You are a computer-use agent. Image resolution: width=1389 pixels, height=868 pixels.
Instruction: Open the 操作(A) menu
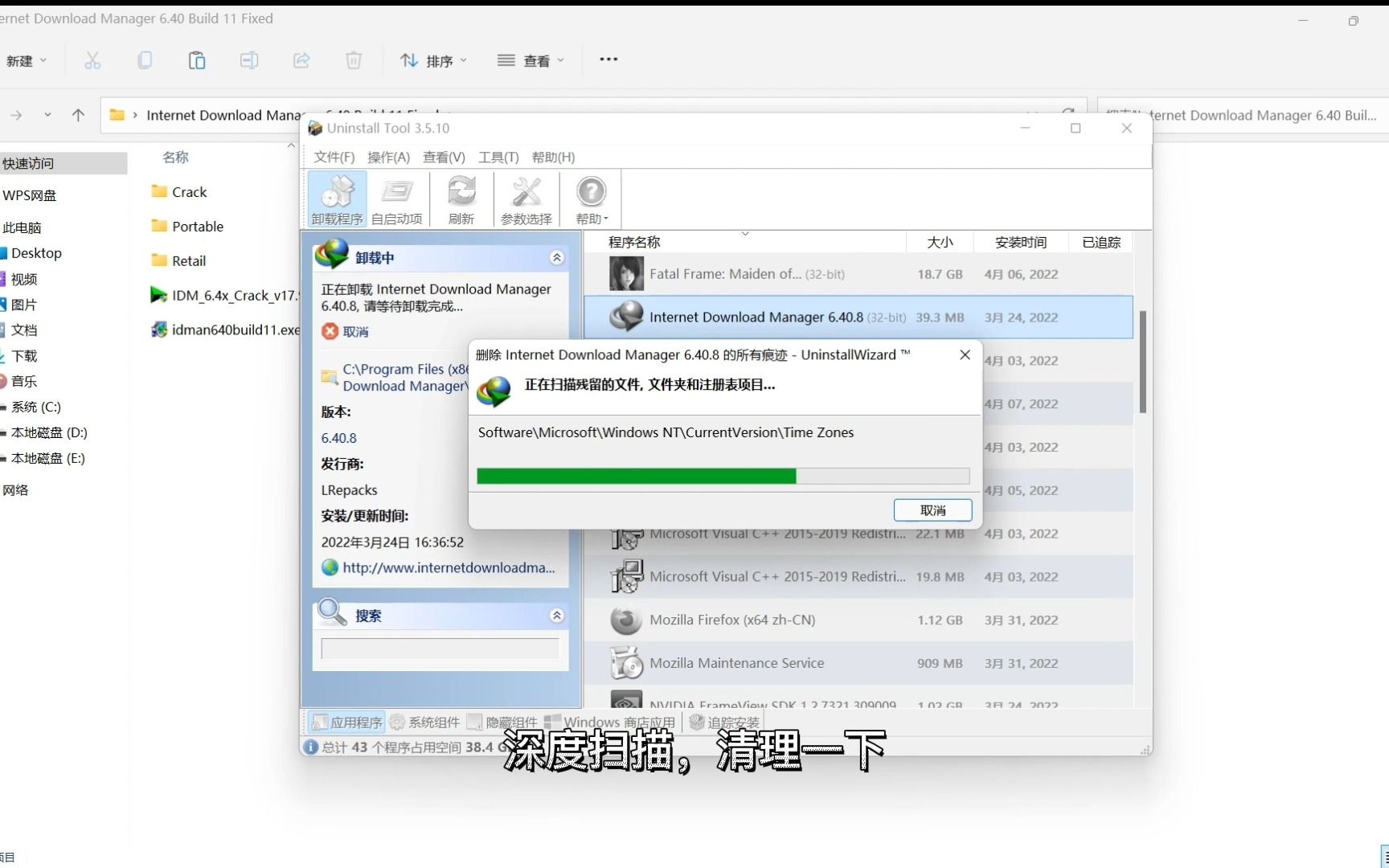point(388,157)
